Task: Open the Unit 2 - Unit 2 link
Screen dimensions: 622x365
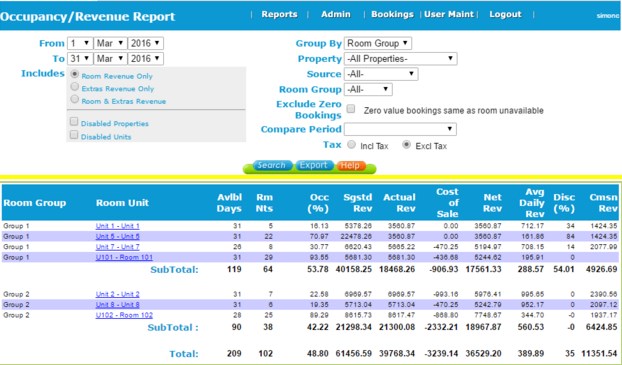Action: point(117,294)
